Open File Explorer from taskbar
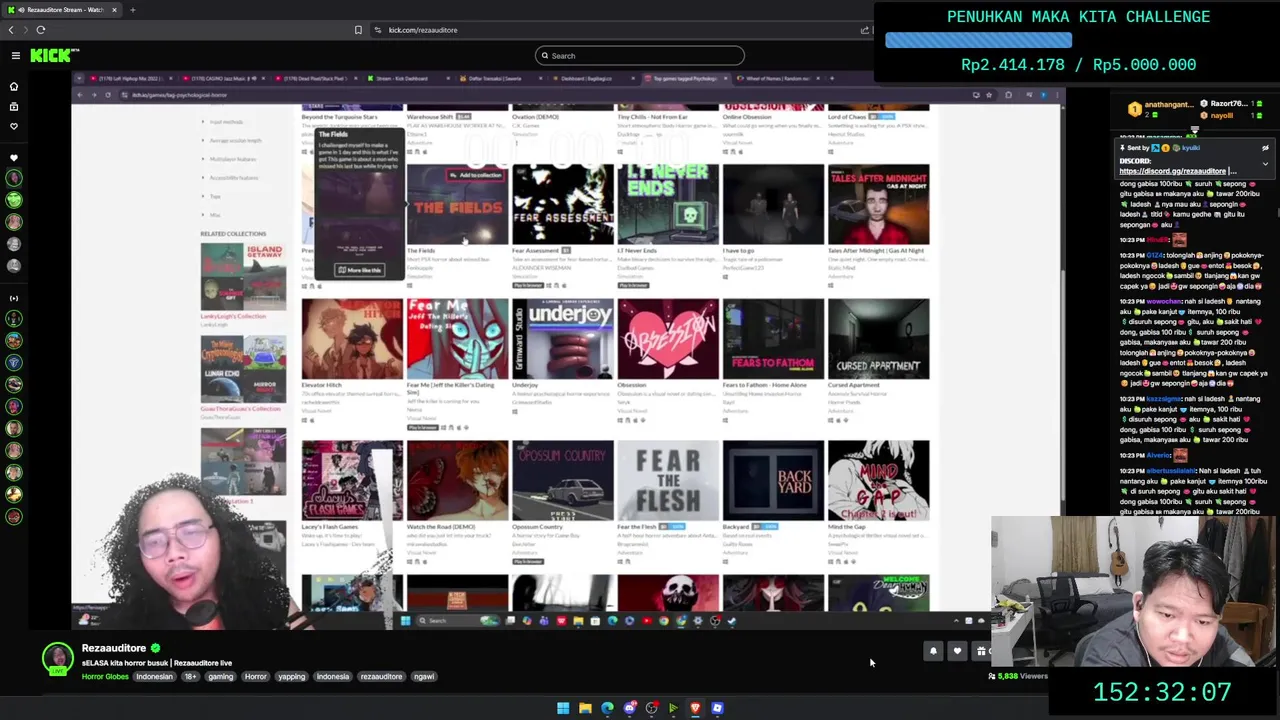1280x720 pixels. 585,708
